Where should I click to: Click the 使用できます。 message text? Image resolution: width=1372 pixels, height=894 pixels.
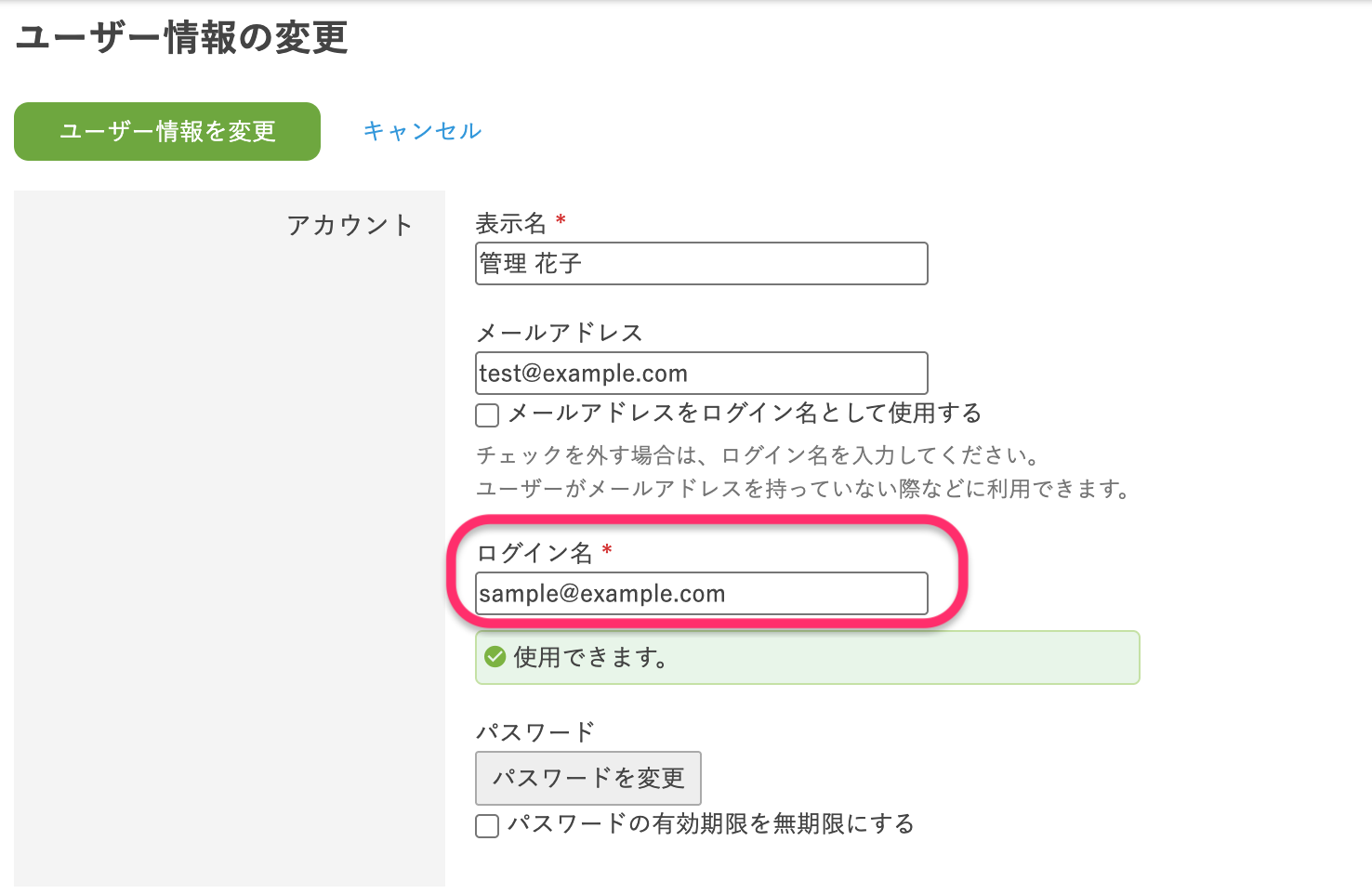tap(591, 658)
